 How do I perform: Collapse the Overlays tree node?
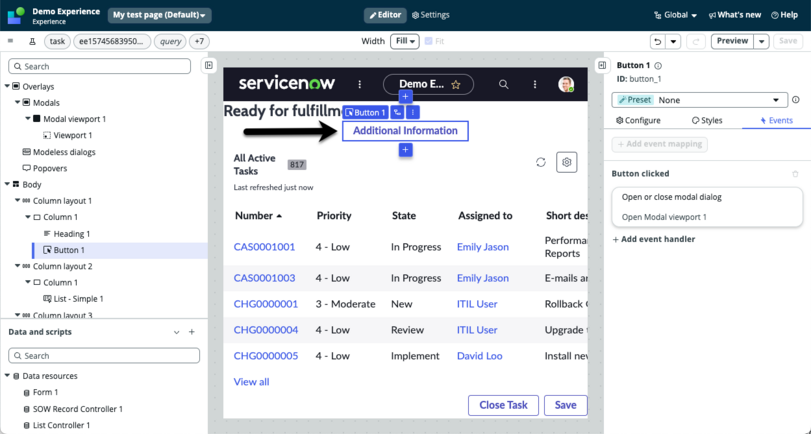click(x=7, y=86)
